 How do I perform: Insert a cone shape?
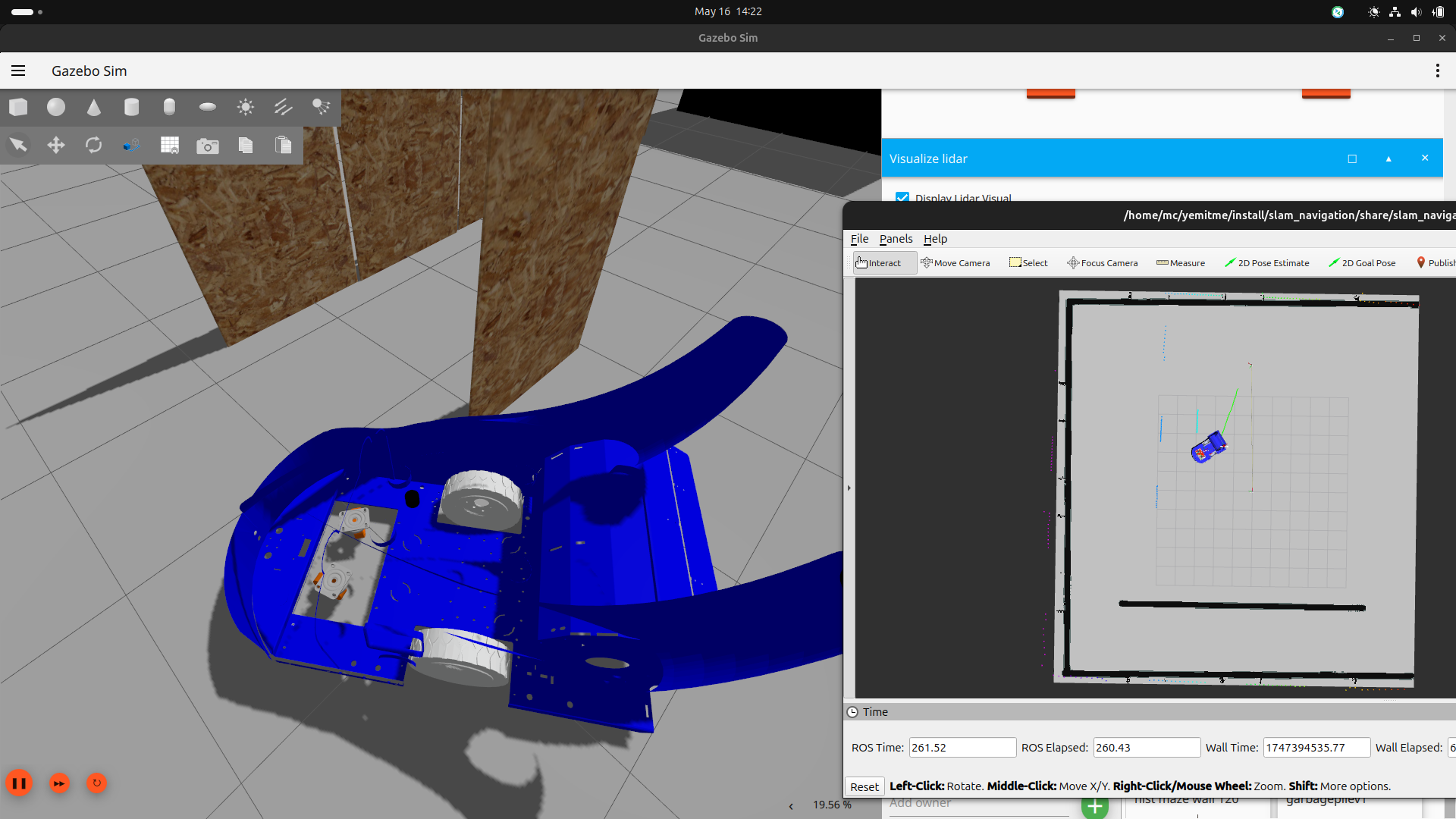click(94, 107)
